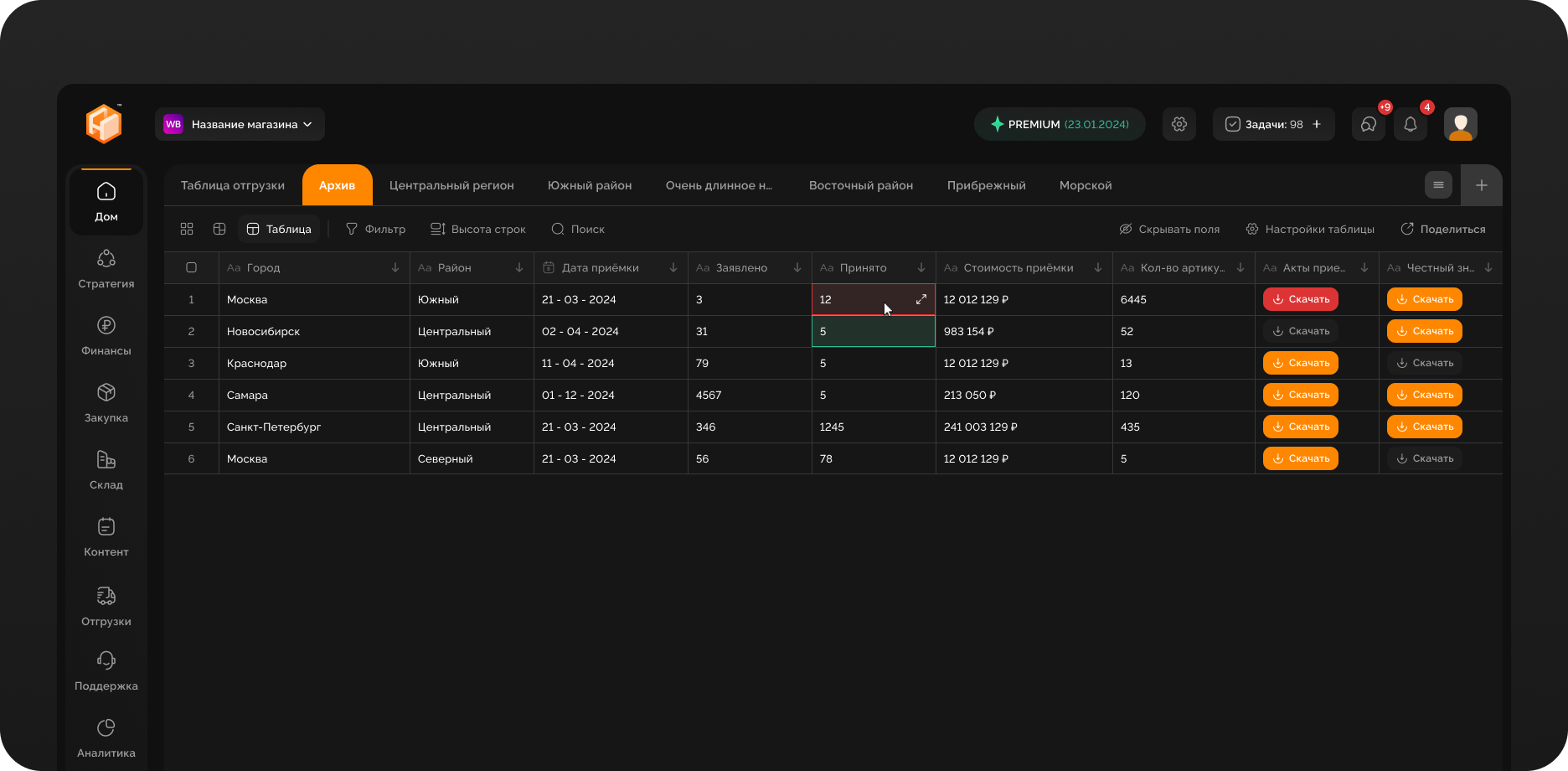
Task: Click the Поделиться share button
Action: tap(1442, 229)
